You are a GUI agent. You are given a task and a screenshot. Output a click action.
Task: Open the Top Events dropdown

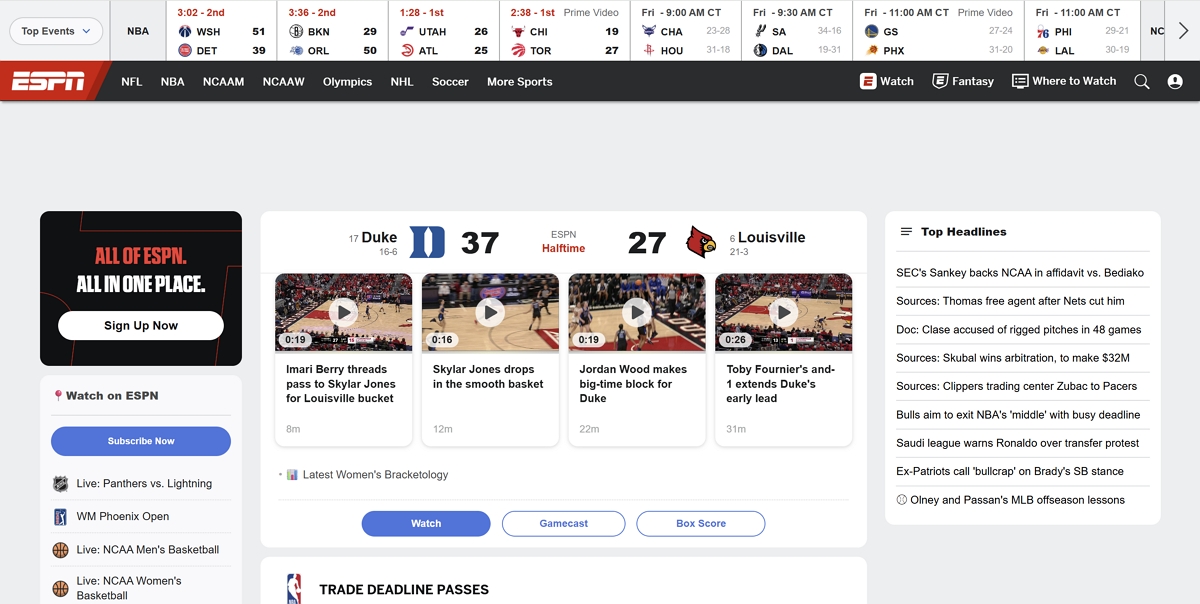pos(55,31)
